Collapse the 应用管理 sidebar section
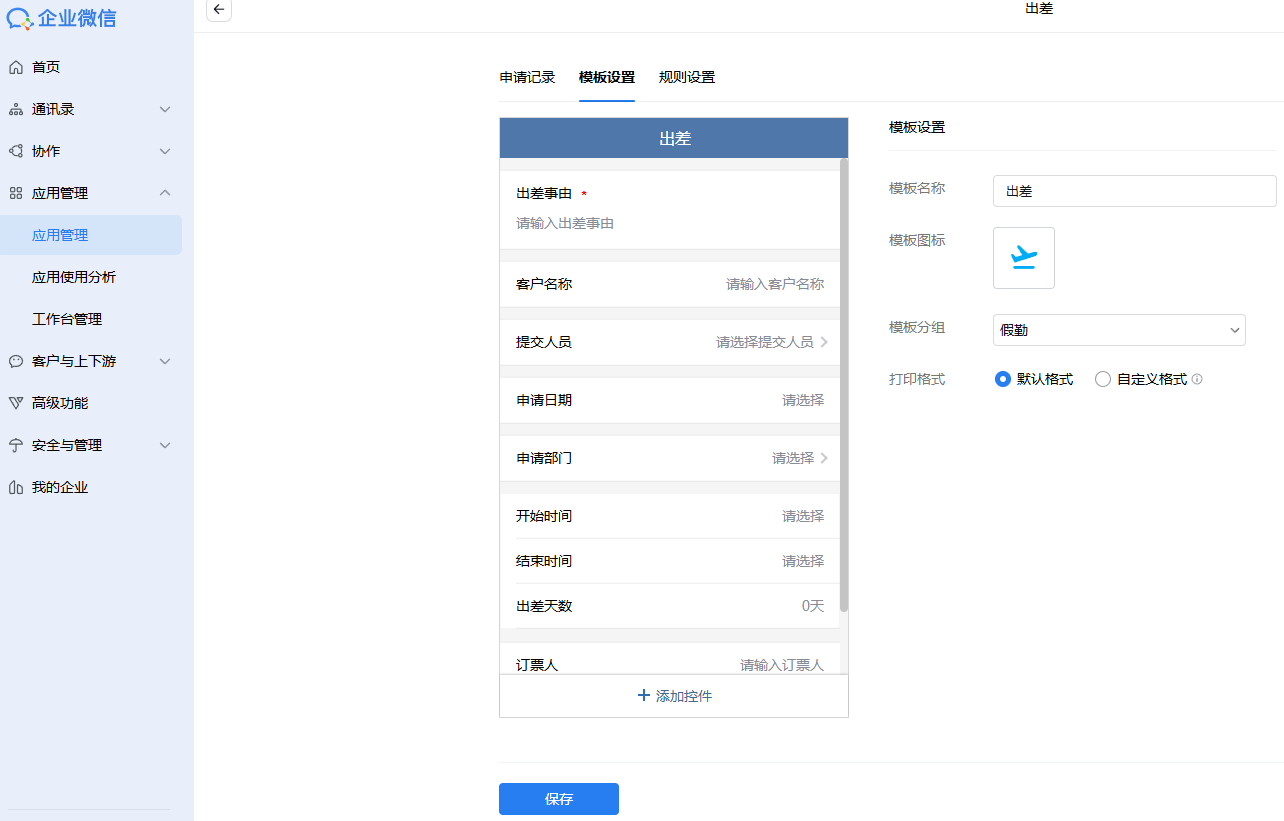This screenshot has height=821, width=1284. pos(165,193)
